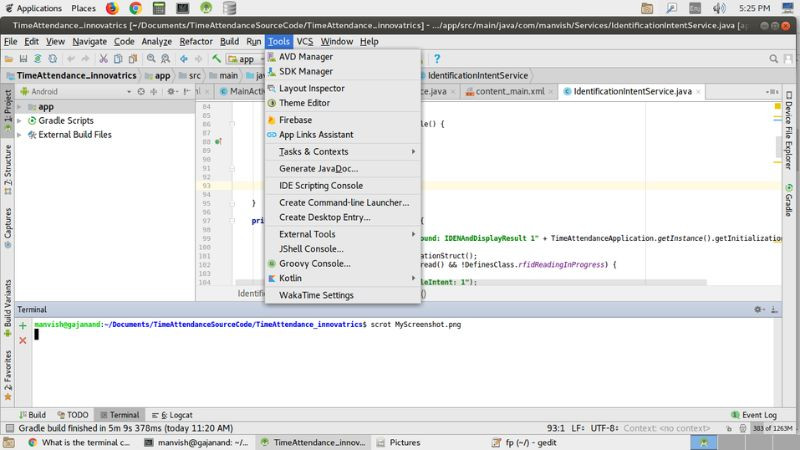Click the Terminal panel settings gear
The height and width of the screenshot is (450, 800).
coord(758,309)
